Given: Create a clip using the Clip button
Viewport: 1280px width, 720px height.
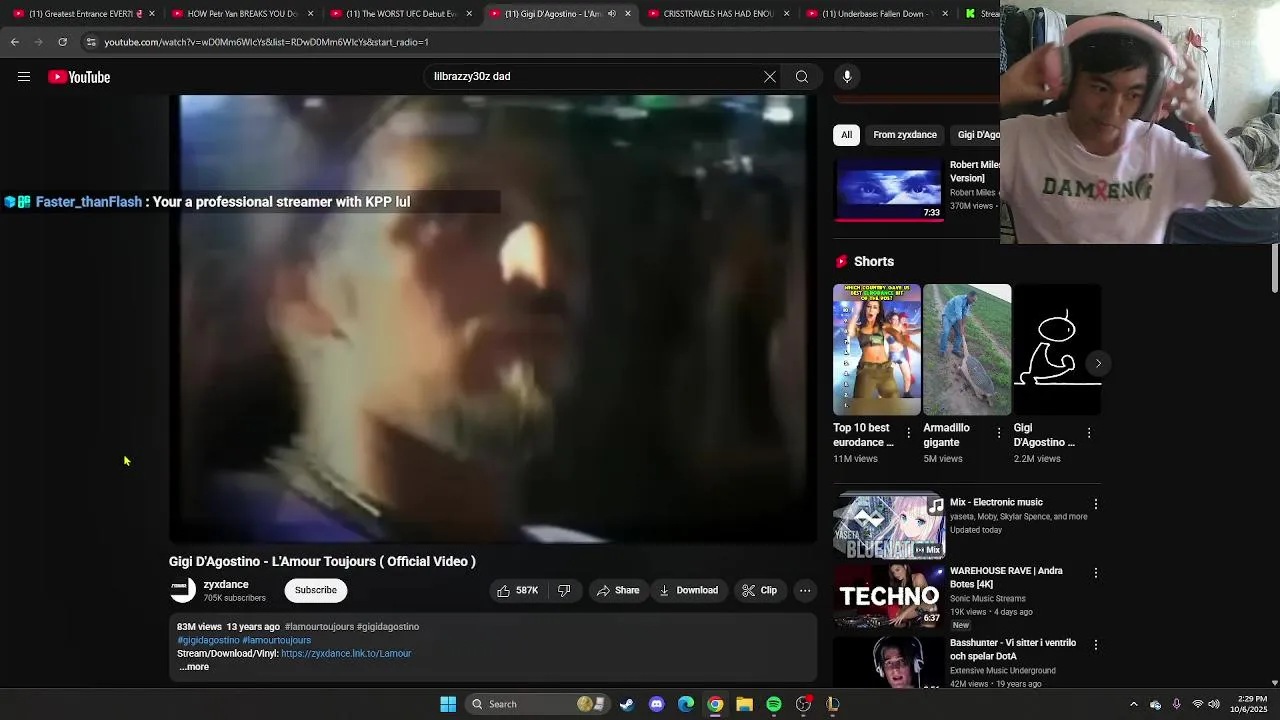Looking at the screenshot, I should (x=759, y=591).
